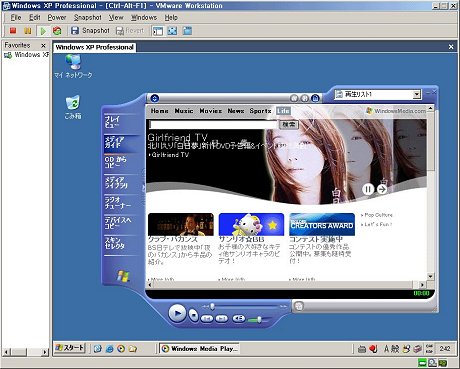
Task: Click the Next track button
Action: (221, 319)
